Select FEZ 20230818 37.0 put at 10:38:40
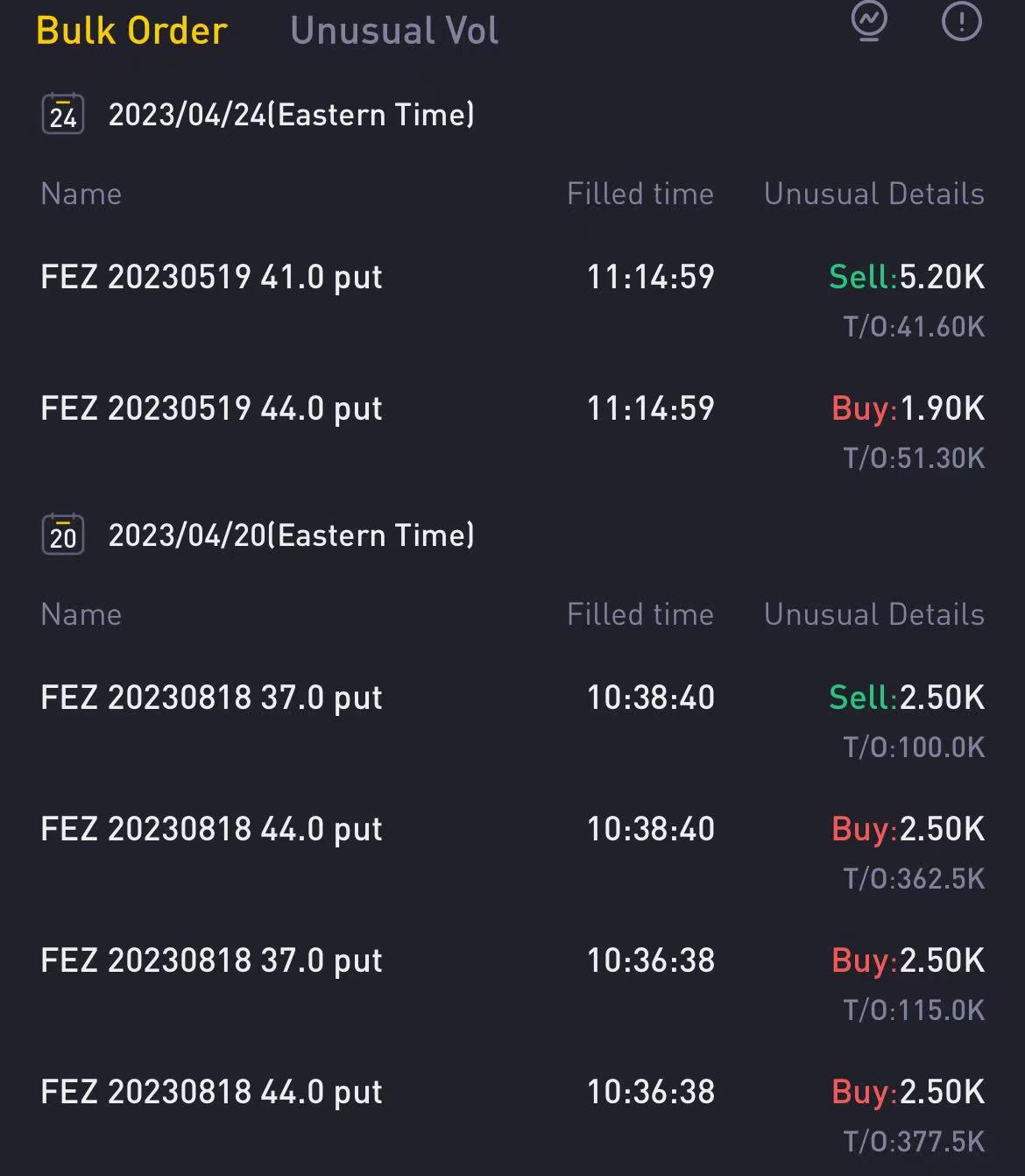This screenshot has width=1025, height=1176. 212,698
